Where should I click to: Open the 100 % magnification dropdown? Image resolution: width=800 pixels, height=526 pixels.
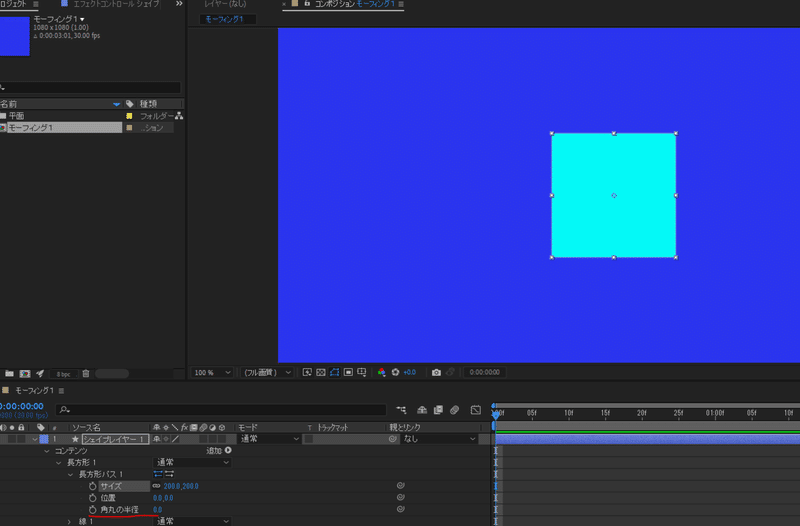click(x=212, y=372)
